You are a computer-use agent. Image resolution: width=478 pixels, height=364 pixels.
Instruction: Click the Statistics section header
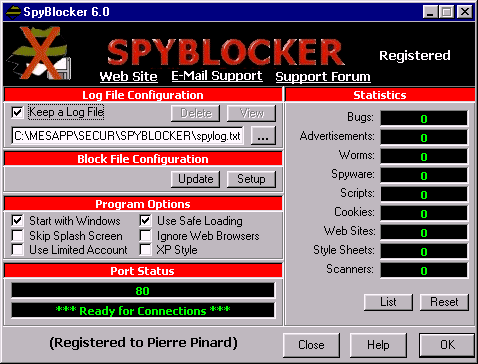click(380, 95)
